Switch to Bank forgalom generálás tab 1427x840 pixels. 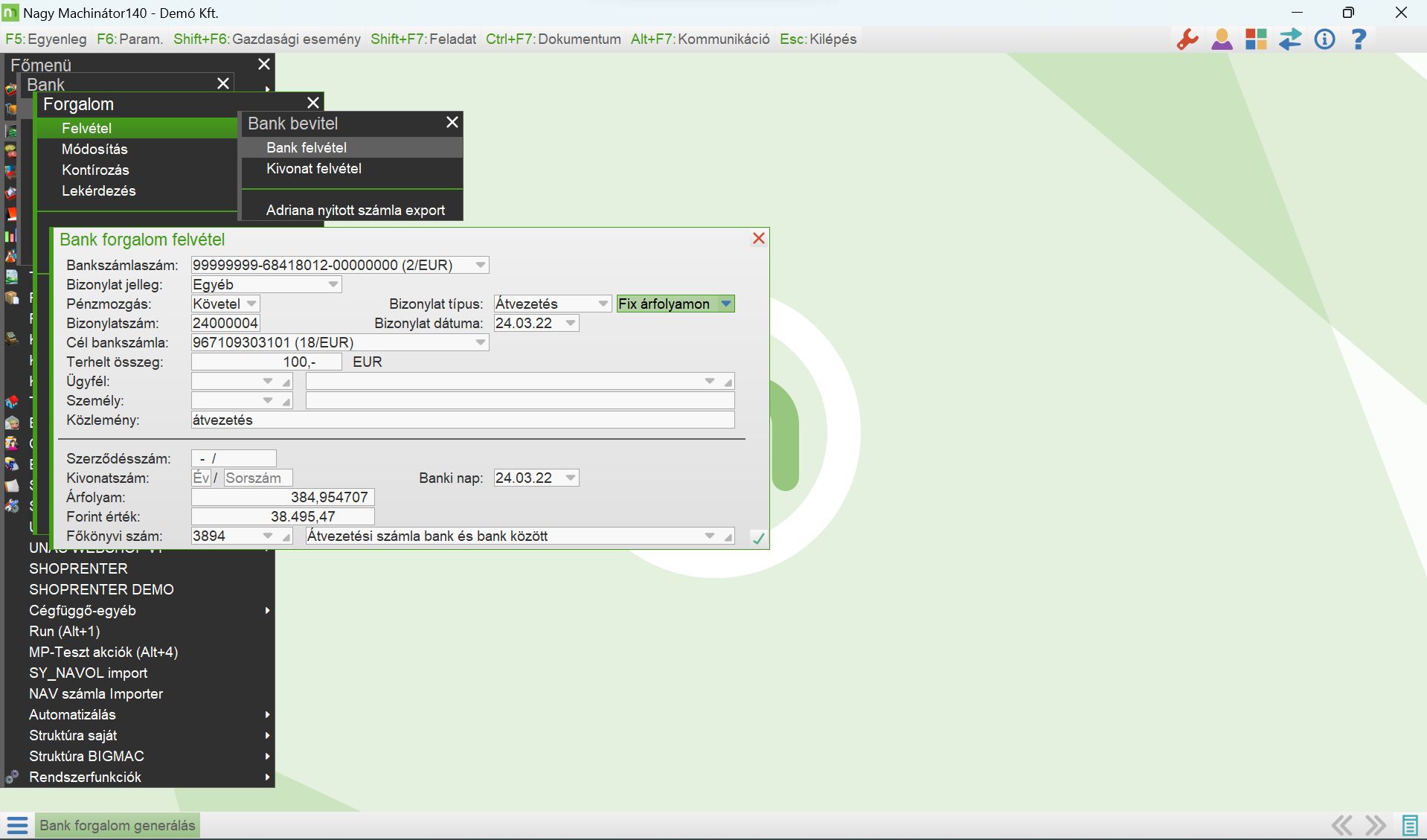pos(117,825)
